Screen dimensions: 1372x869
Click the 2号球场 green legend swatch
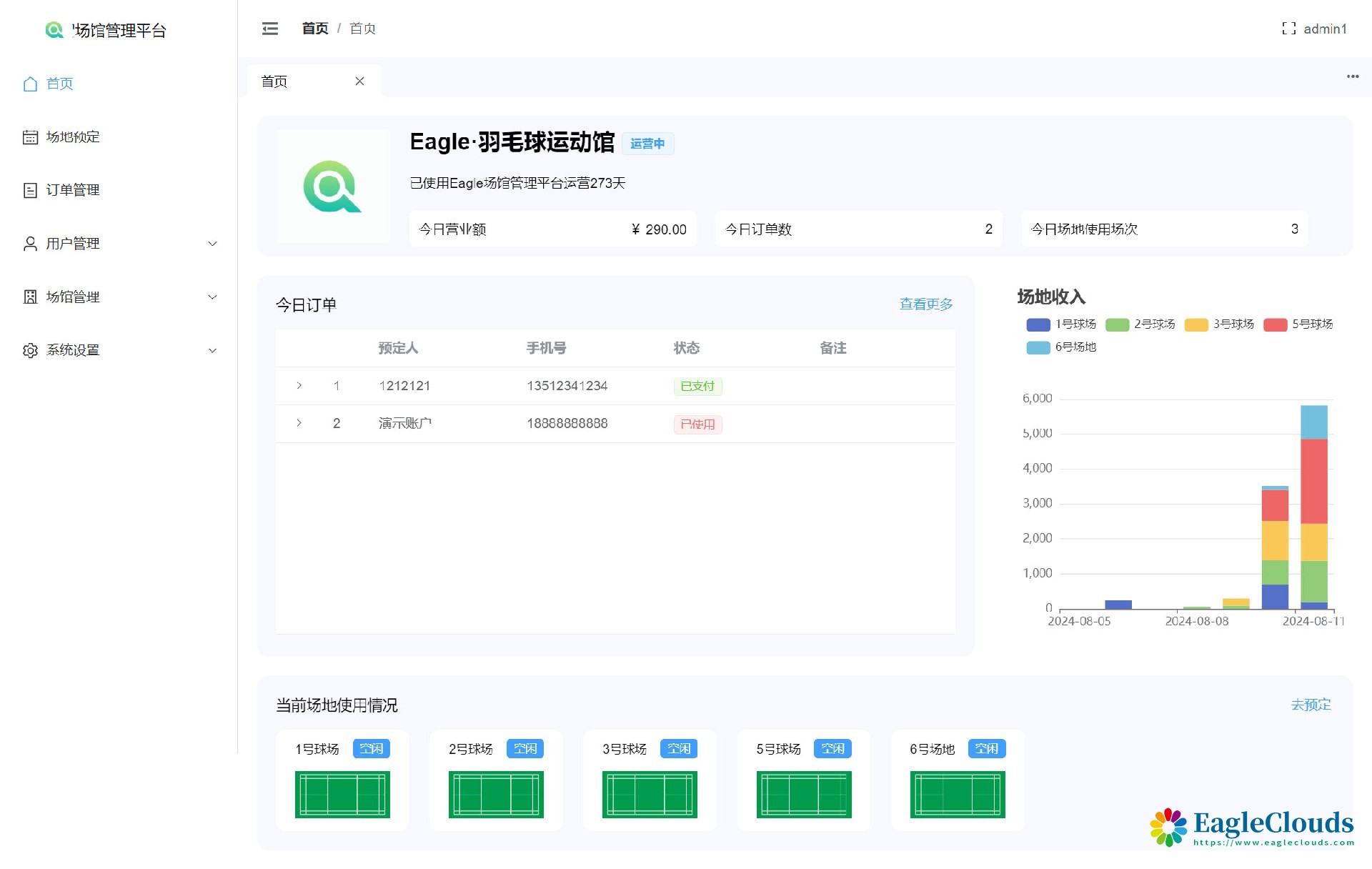click(1117, 325)
